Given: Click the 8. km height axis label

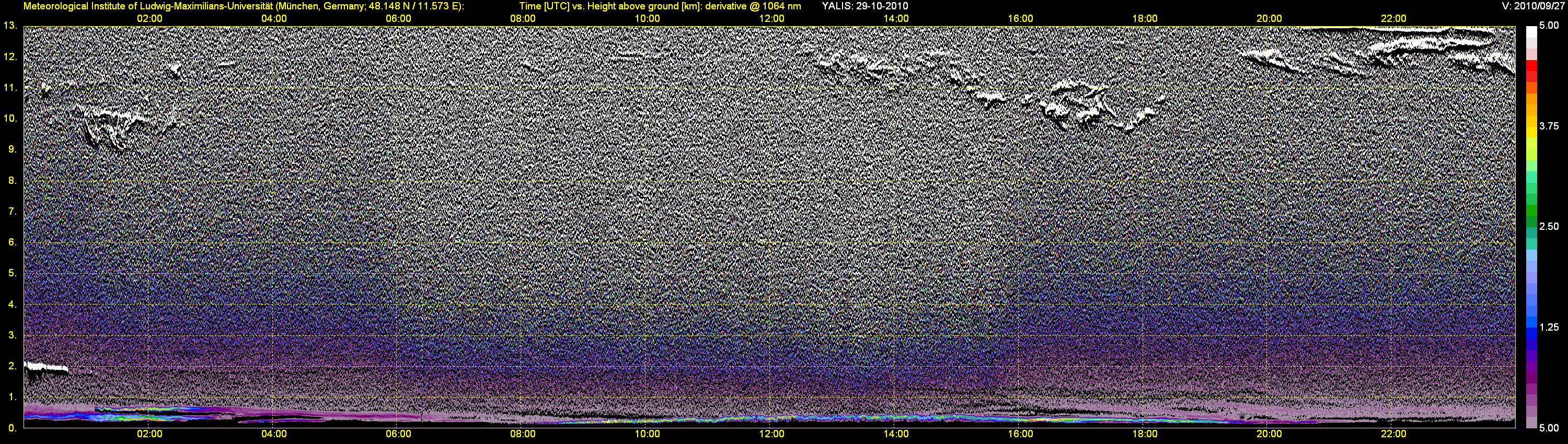Looking at the screenshot, I should pos(12,180).
